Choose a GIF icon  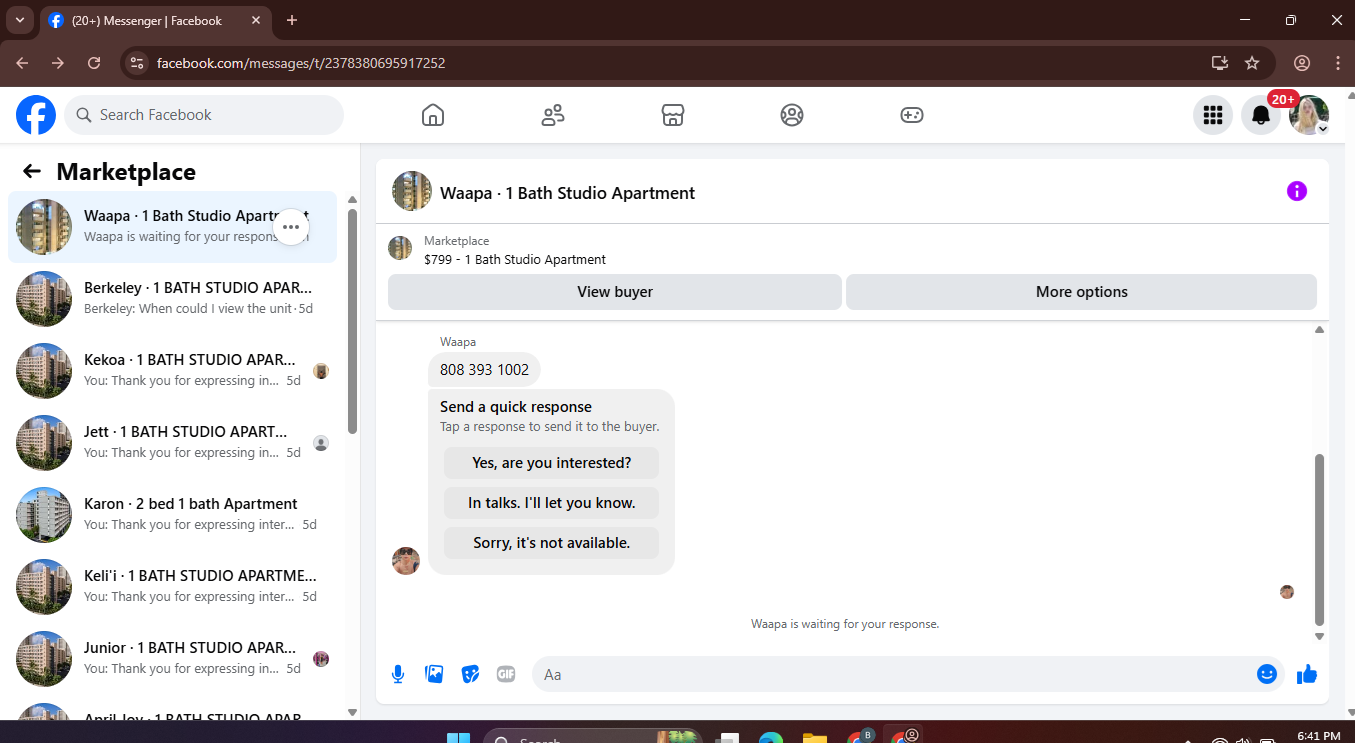[x=506, y=674]
